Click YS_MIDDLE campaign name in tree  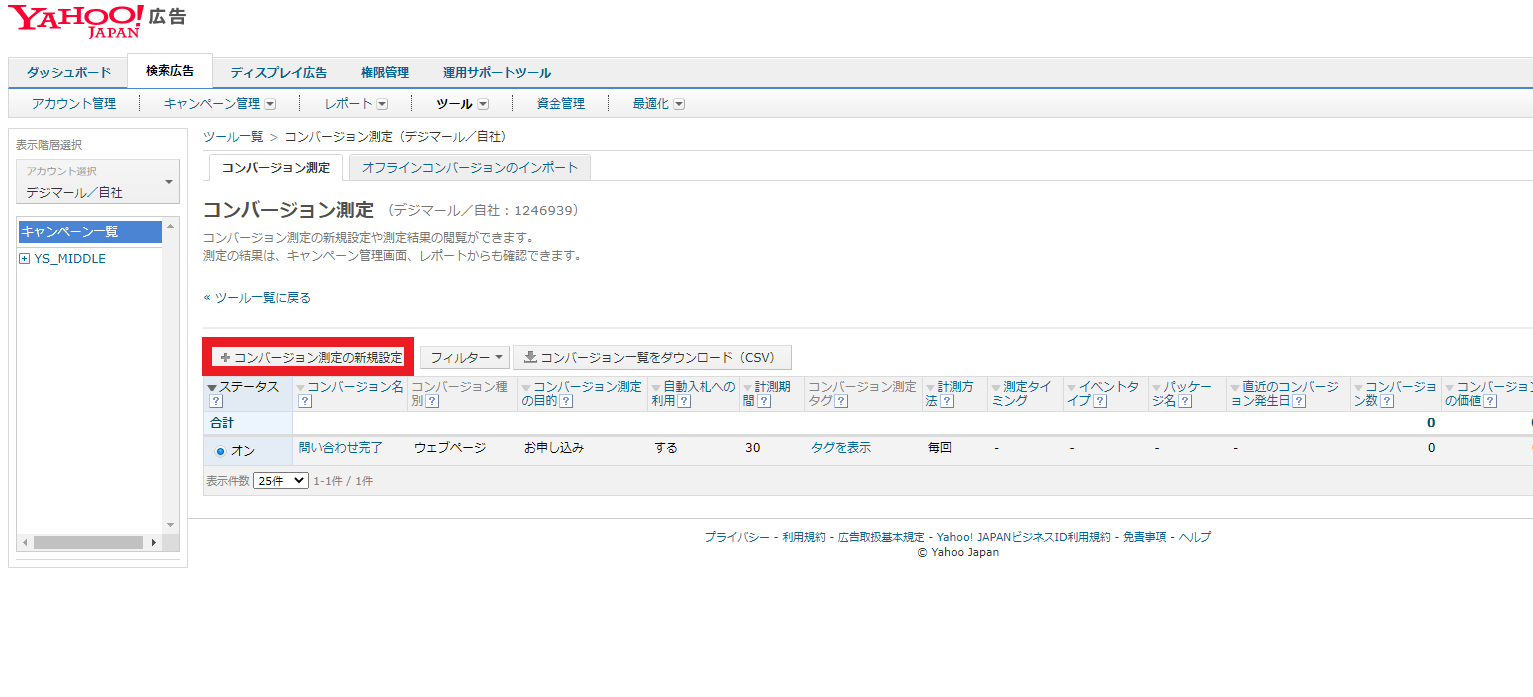tap(70, 259)
